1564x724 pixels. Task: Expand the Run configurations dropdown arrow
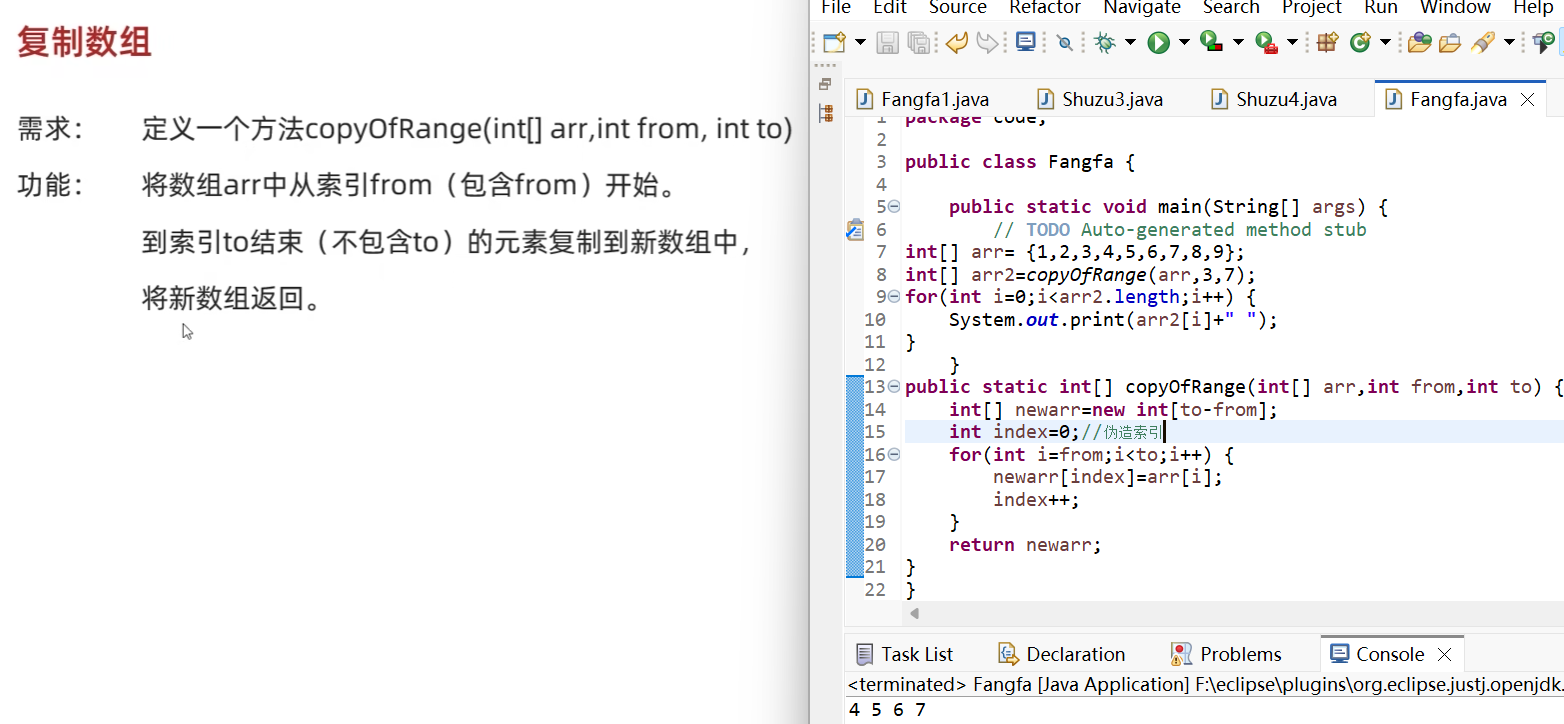click(x=1184, y=42)
